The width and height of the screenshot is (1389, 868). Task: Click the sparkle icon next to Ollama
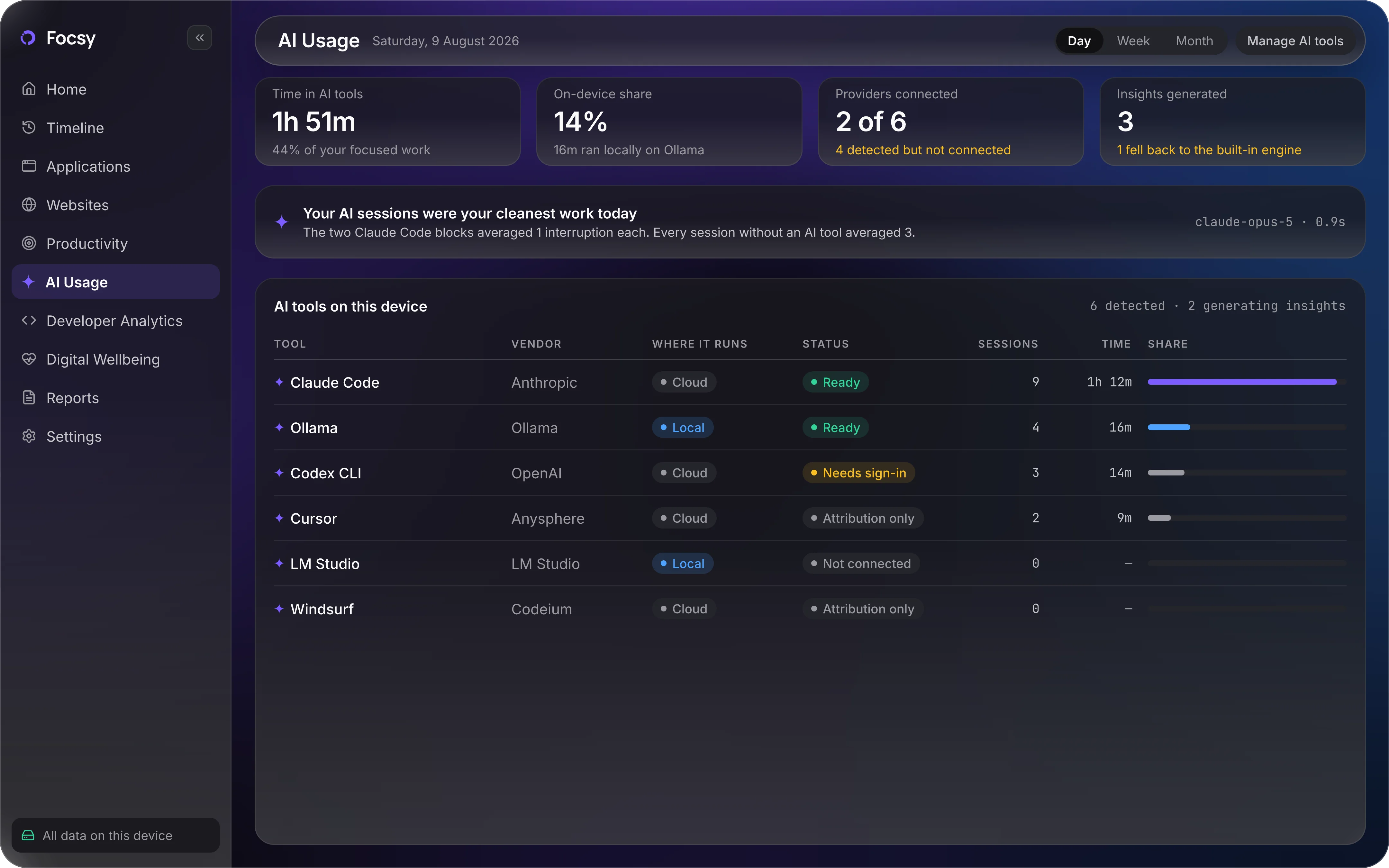(279, 427)
